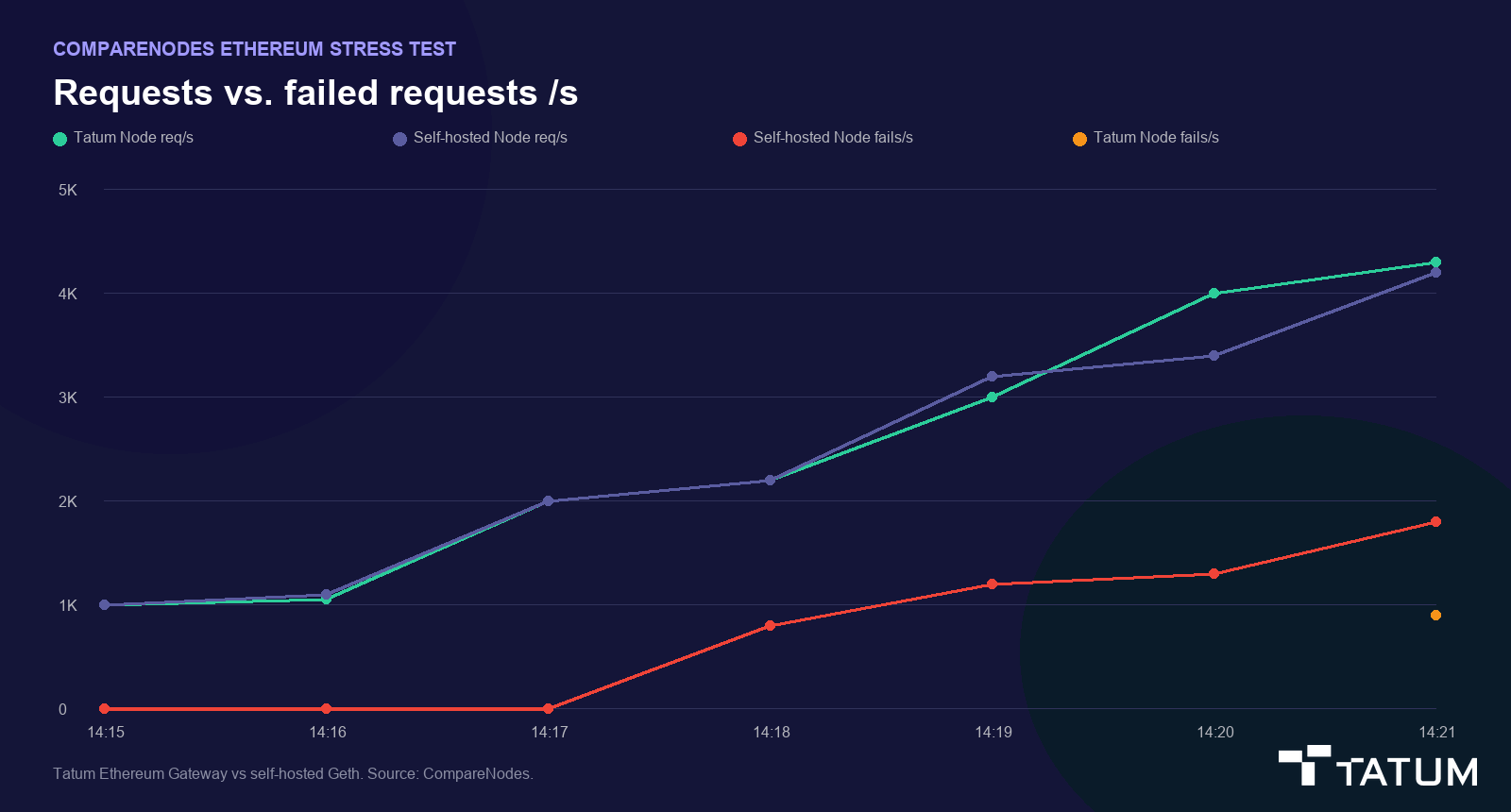Image resolution: width=1511 pixels, height=812 pixels.
Task: Toggle the "Self-hosted Node fails/s" legend label
Action: (x=833, y=138)
